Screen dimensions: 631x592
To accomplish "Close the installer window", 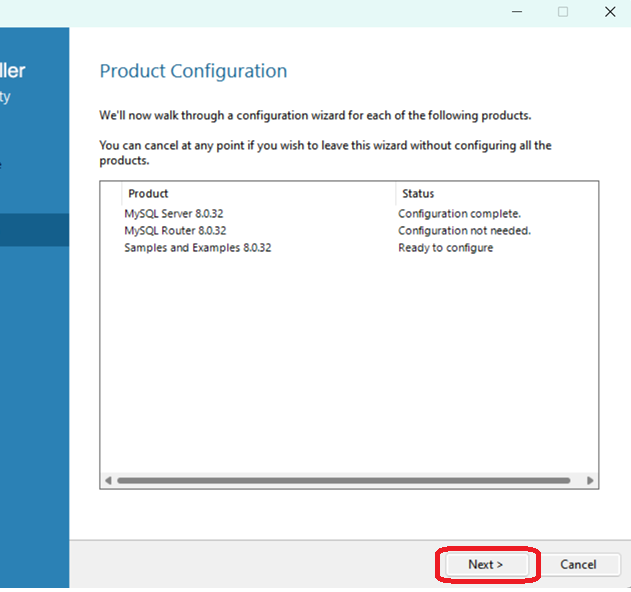I will (610, 12).
